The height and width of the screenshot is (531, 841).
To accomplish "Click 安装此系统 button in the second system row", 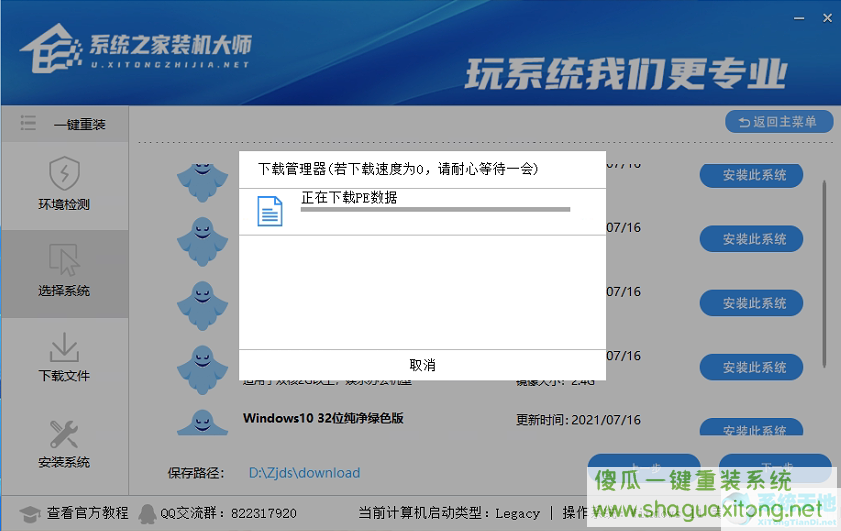I will pyautogui.click(x=751, y=239).
